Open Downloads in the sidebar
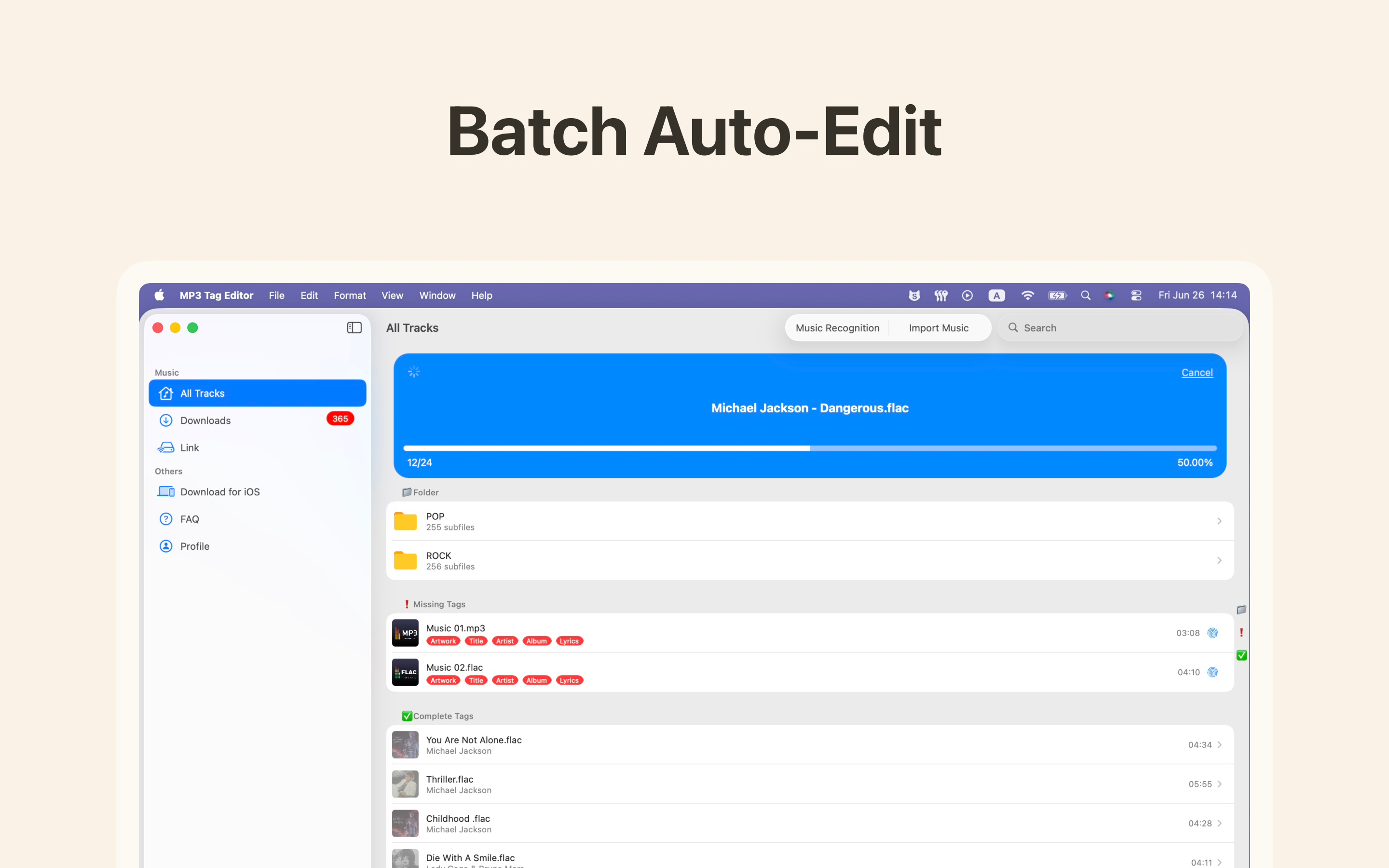The width and height of the screenshot is (1389, 868). tap(257, 420)
